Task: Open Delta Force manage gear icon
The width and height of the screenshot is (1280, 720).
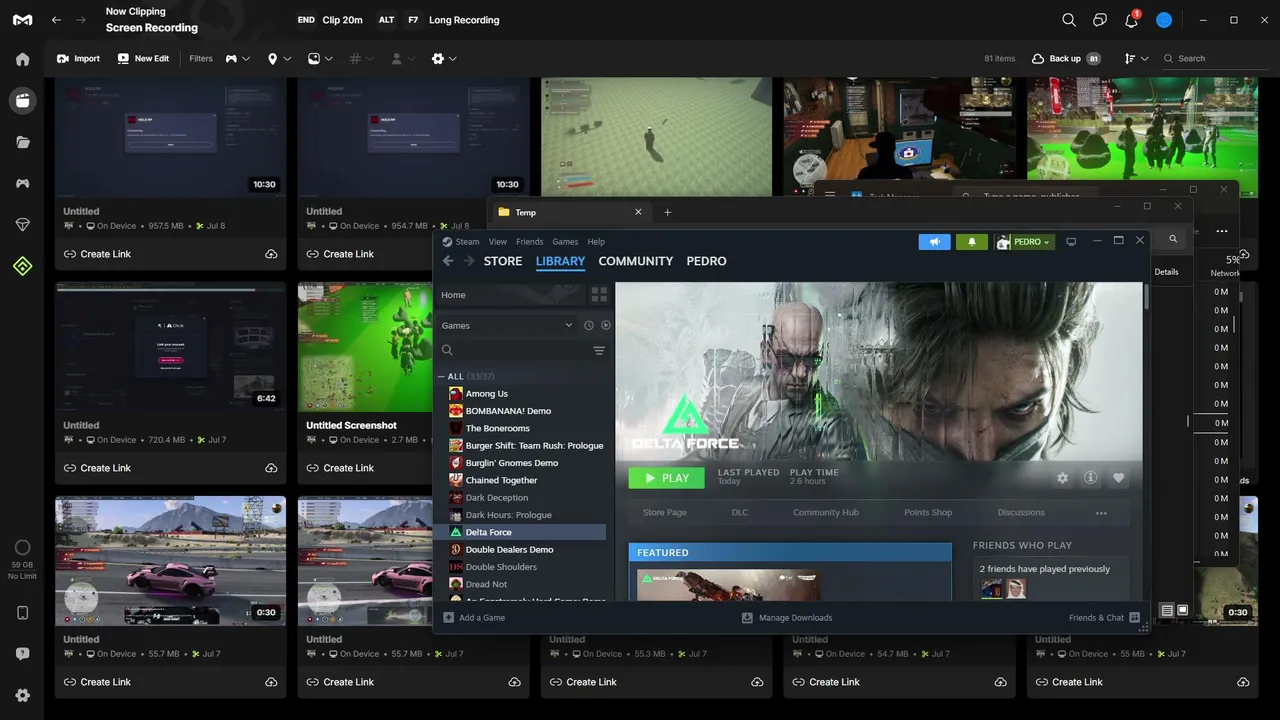Action: coord(1062,478)
